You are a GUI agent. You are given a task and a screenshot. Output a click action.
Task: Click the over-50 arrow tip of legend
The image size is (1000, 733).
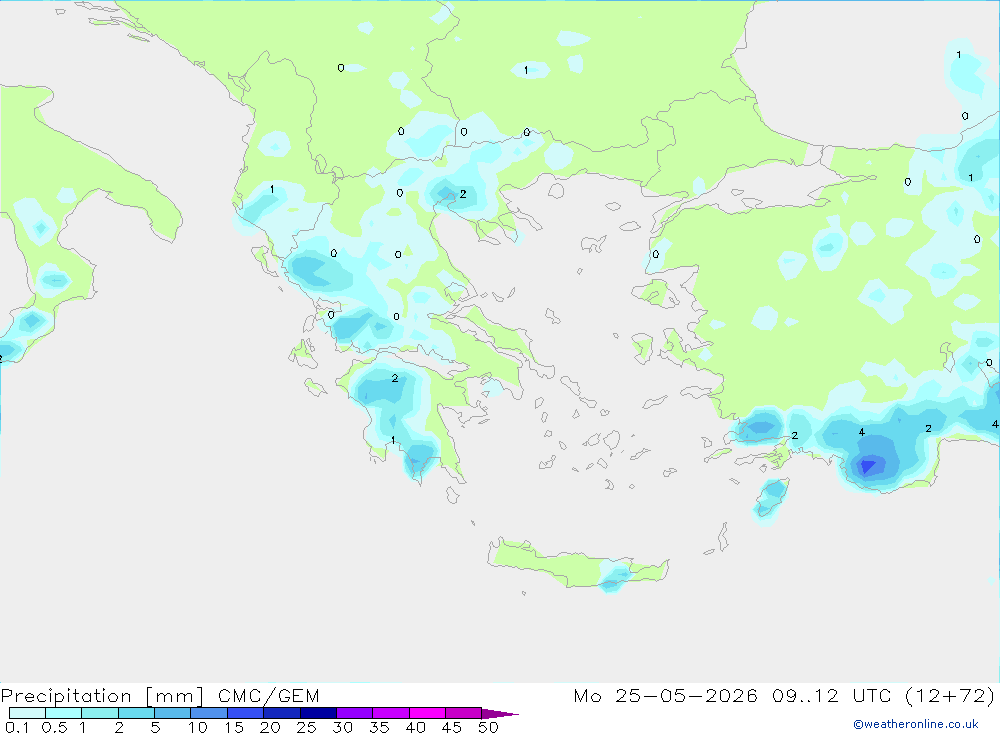(x=500, y=714)
